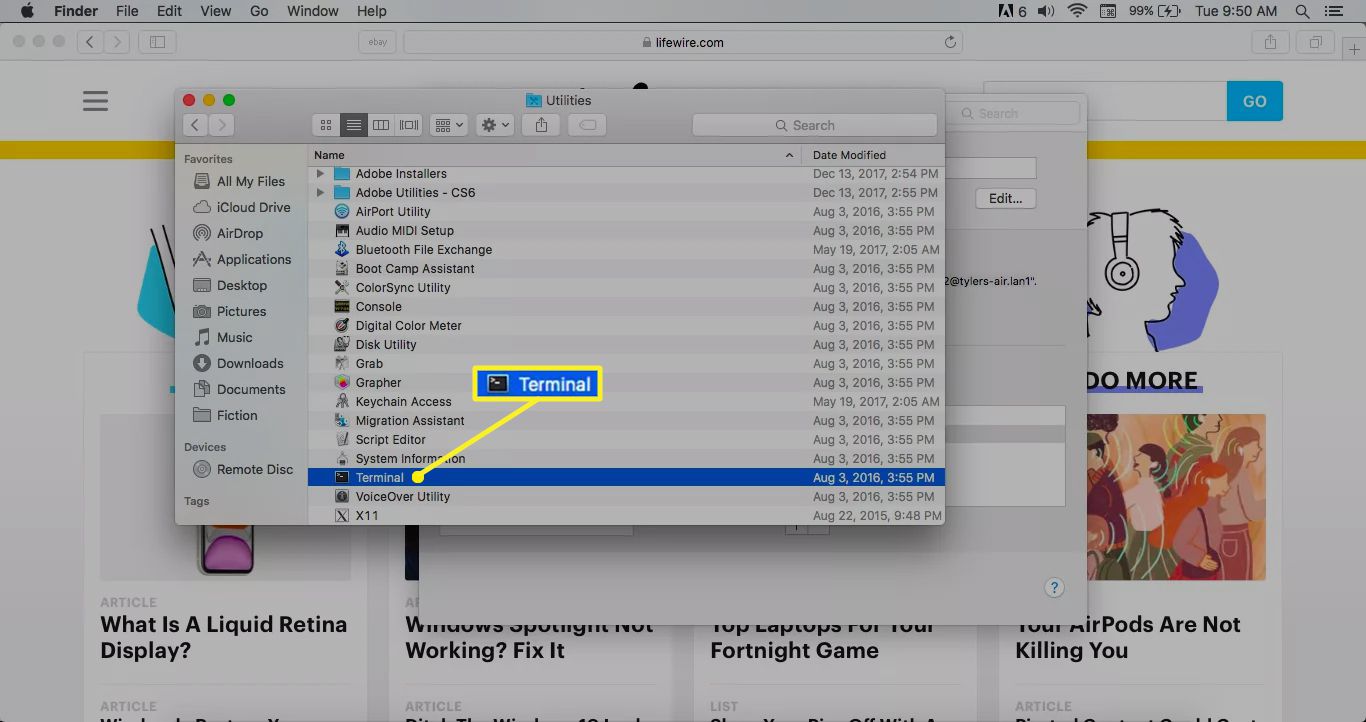The width and height of the screenshot is (1366, 722).
Task: Open the Finder arrange-by dropdown
Action: 448,125
